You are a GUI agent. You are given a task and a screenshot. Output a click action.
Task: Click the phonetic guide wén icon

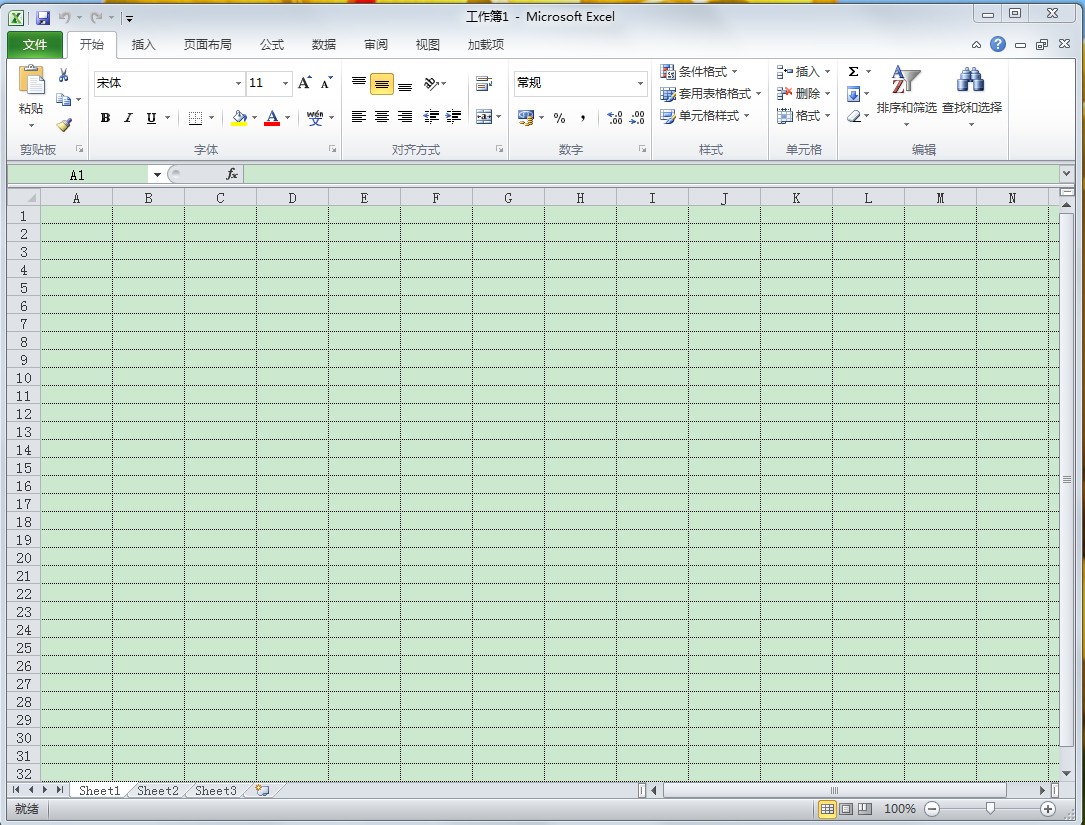click(315, 118)
